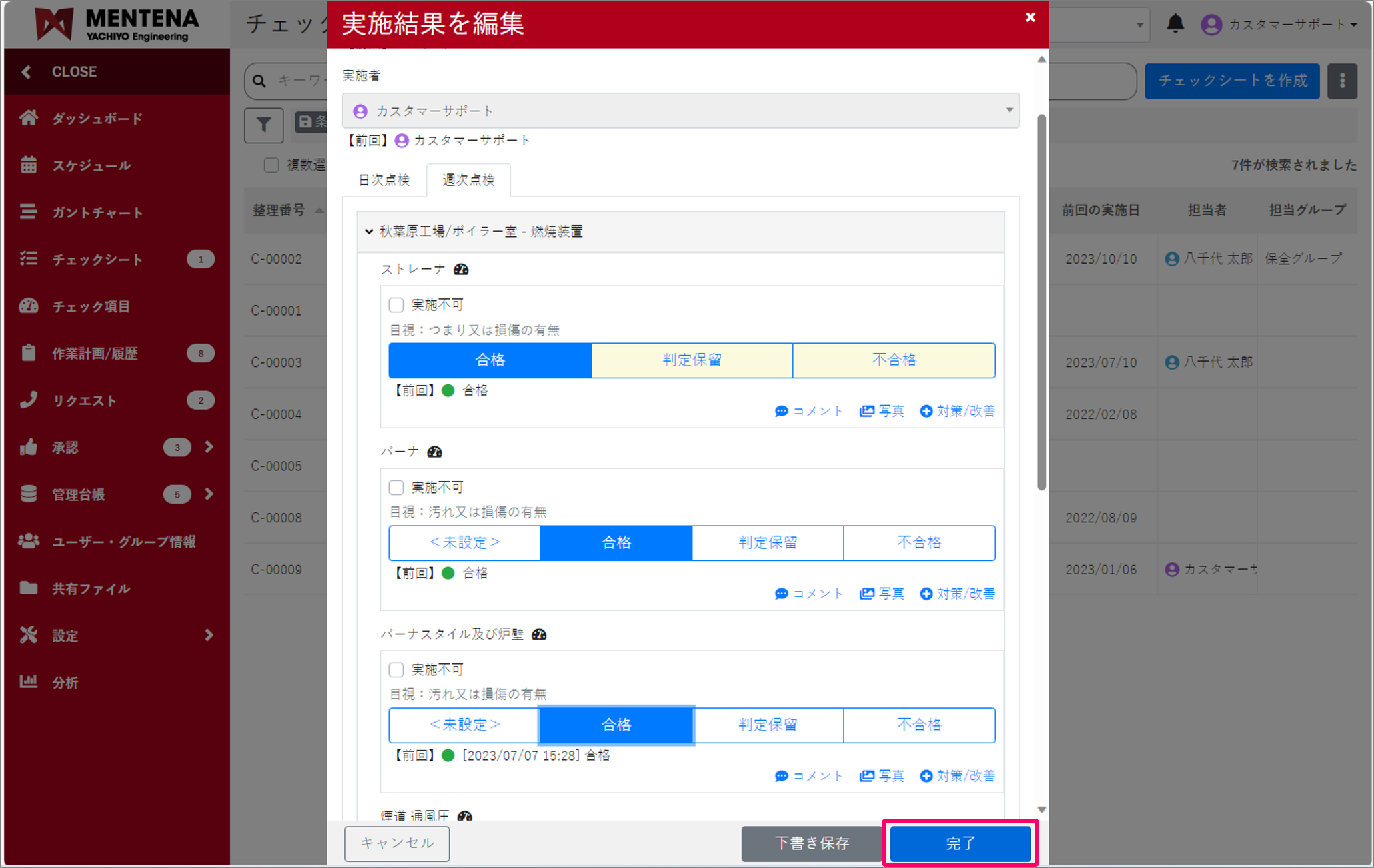Screen dimensions: 1374x868
Task: Check 実施不可 for バーナスタイル及び炉壁
Action: pyautogui.click(x=396, y=670)
